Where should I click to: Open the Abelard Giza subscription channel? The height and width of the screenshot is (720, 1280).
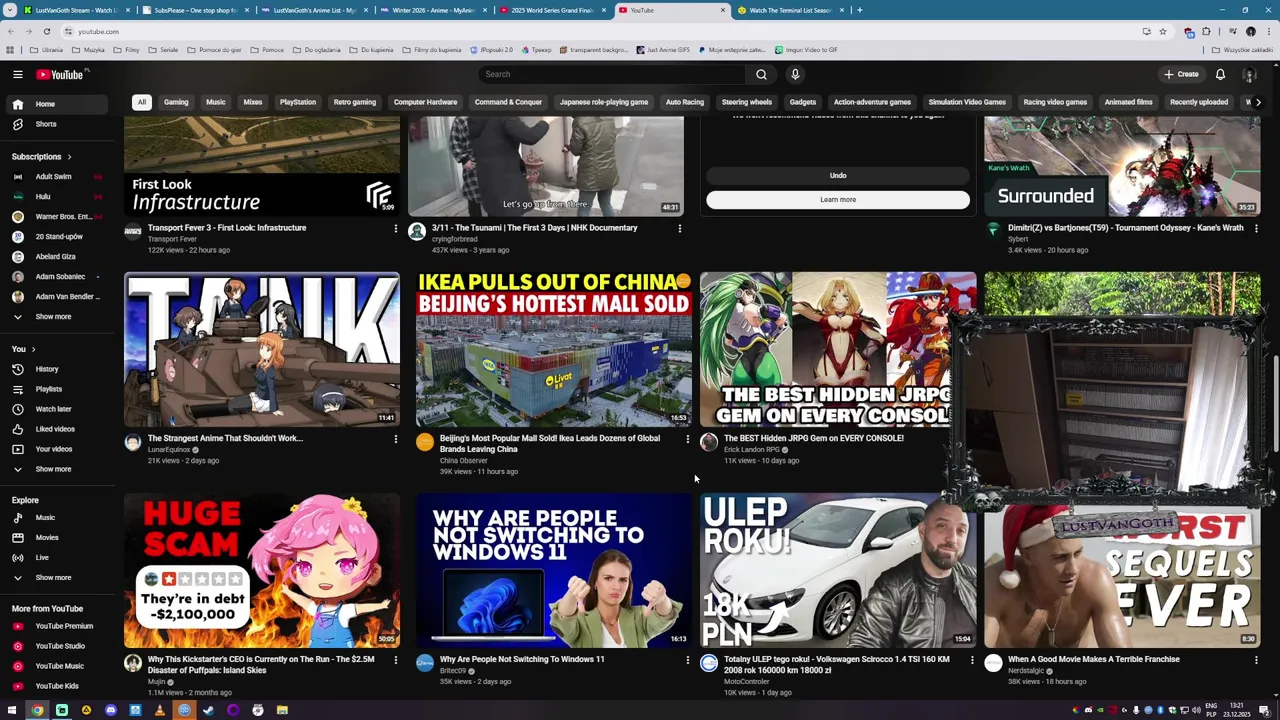[x=59, y=256]
